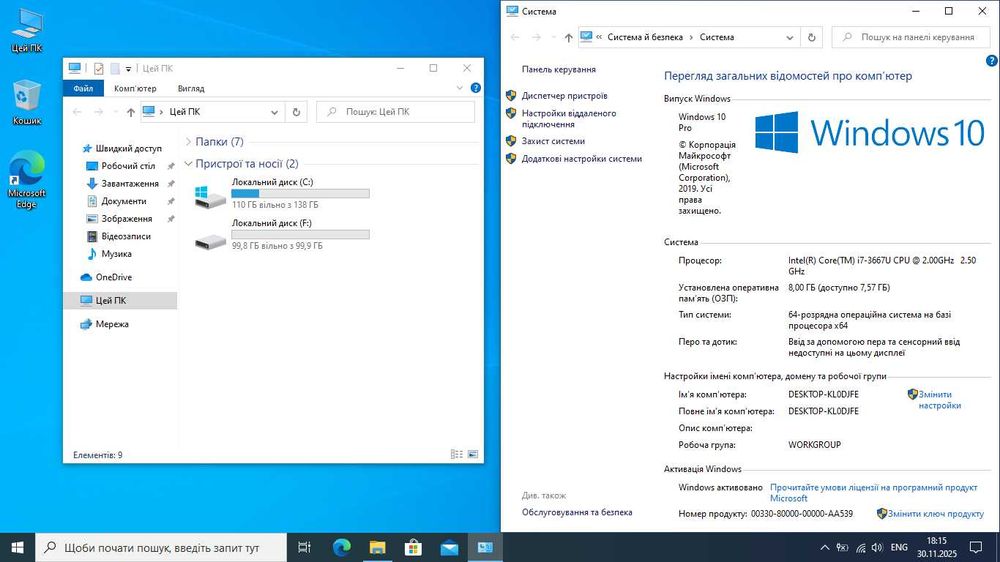Show hidden tray icons with the chevron

point(825,547)
